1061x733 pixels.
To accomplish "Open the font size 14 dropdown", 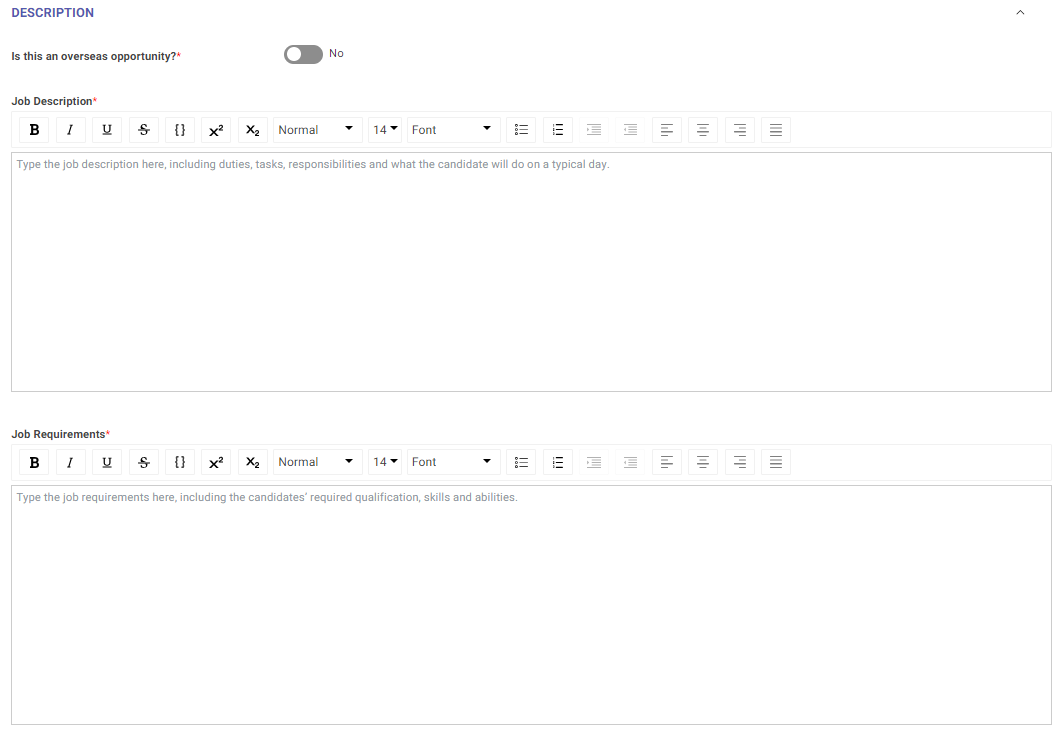I will click(385, 129).
